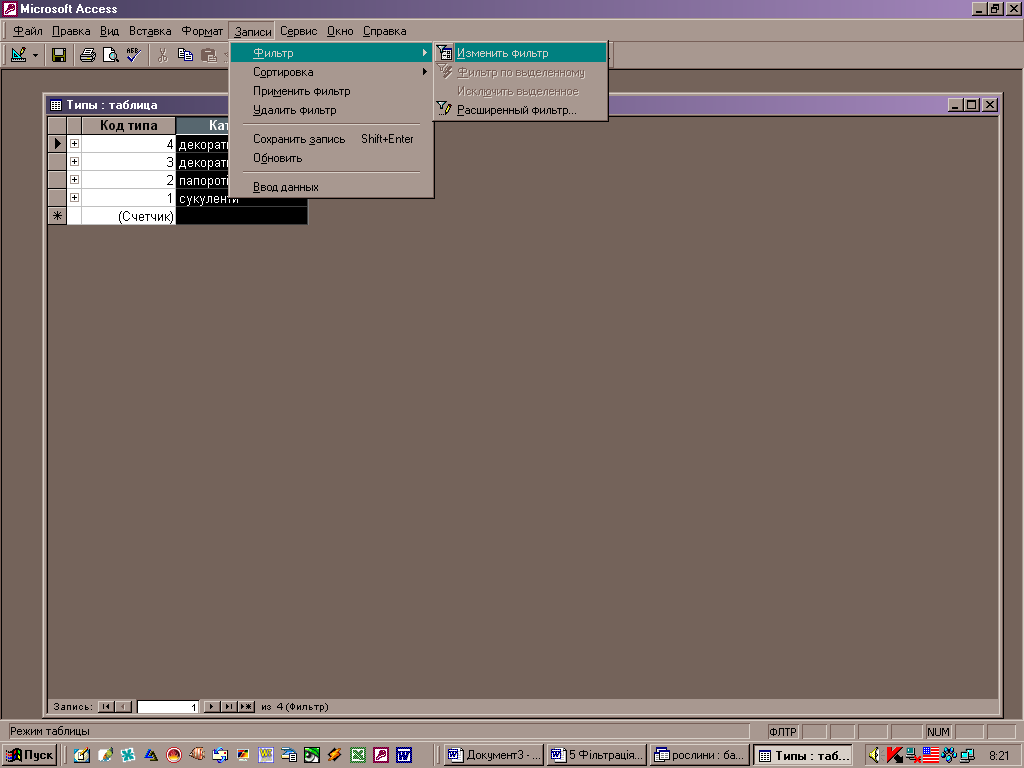Image resolution: width=1024 pixels, height=768 pixels.
Task: Go to first record navigation button
Action: [106, 707]
